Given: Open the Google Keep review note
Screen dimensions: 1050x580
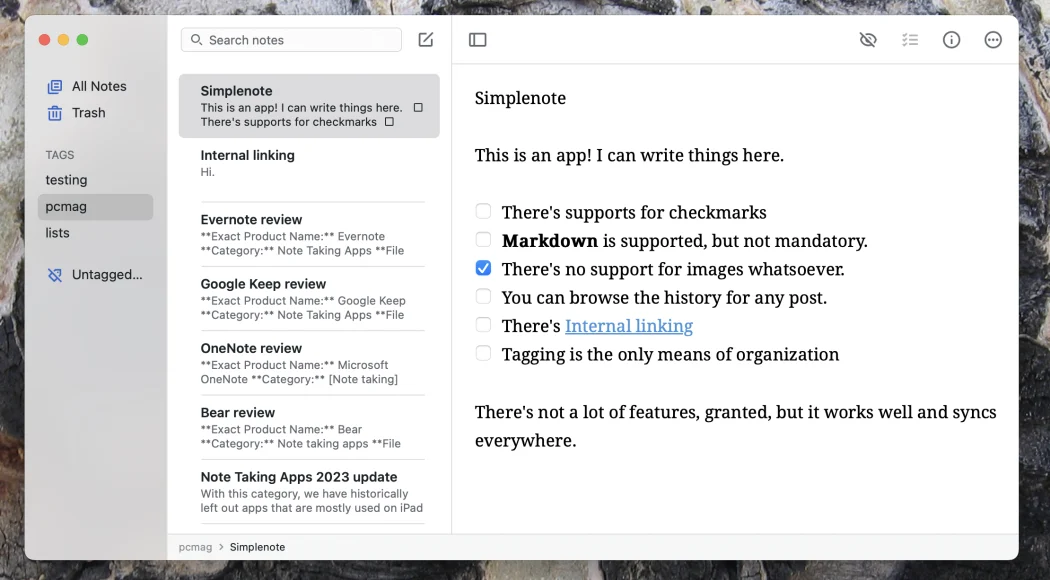Looking at the screenshot, I should [302, 298].
